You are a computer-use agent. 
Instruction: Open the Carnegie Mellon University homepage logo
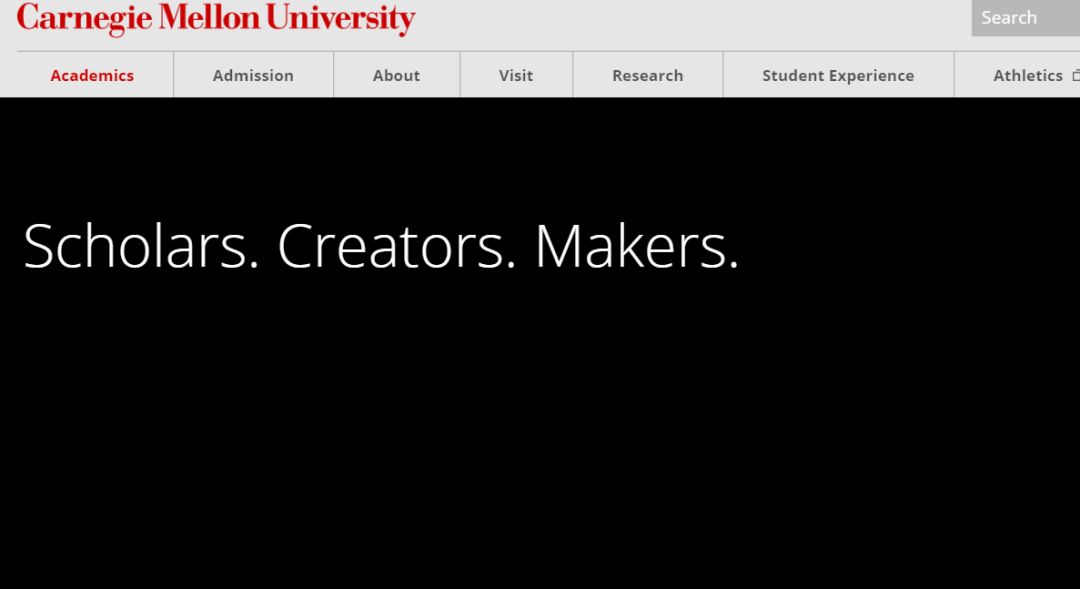click(x=216, y=19)
